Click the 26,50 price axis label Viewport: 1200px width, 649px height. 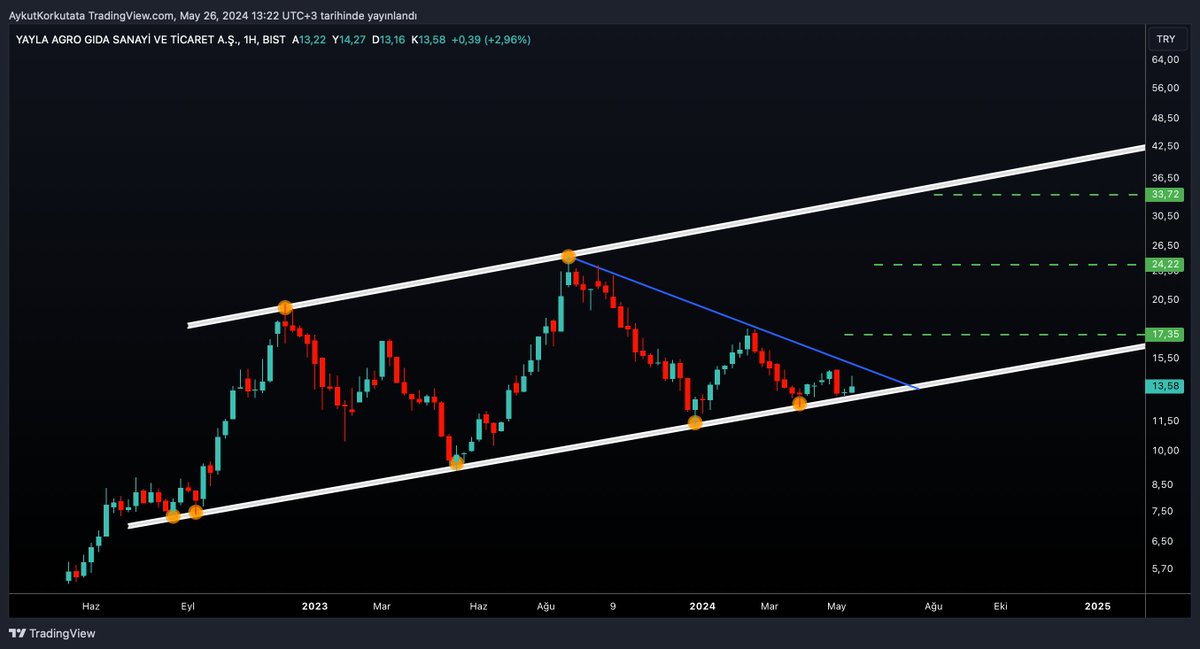(1165, 245)
